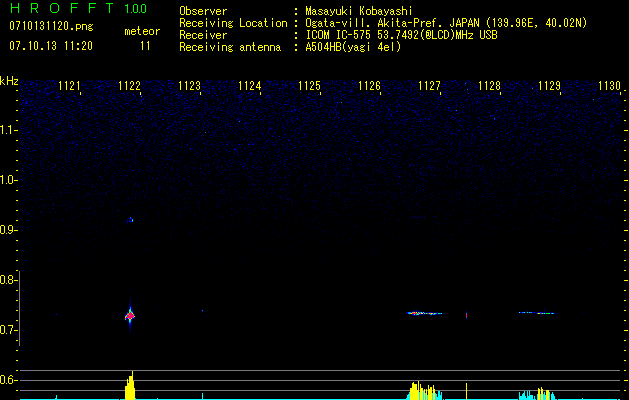Click the meteor count value 11
The width and height of the screenshot is (629, 400).
coord(145,46)
